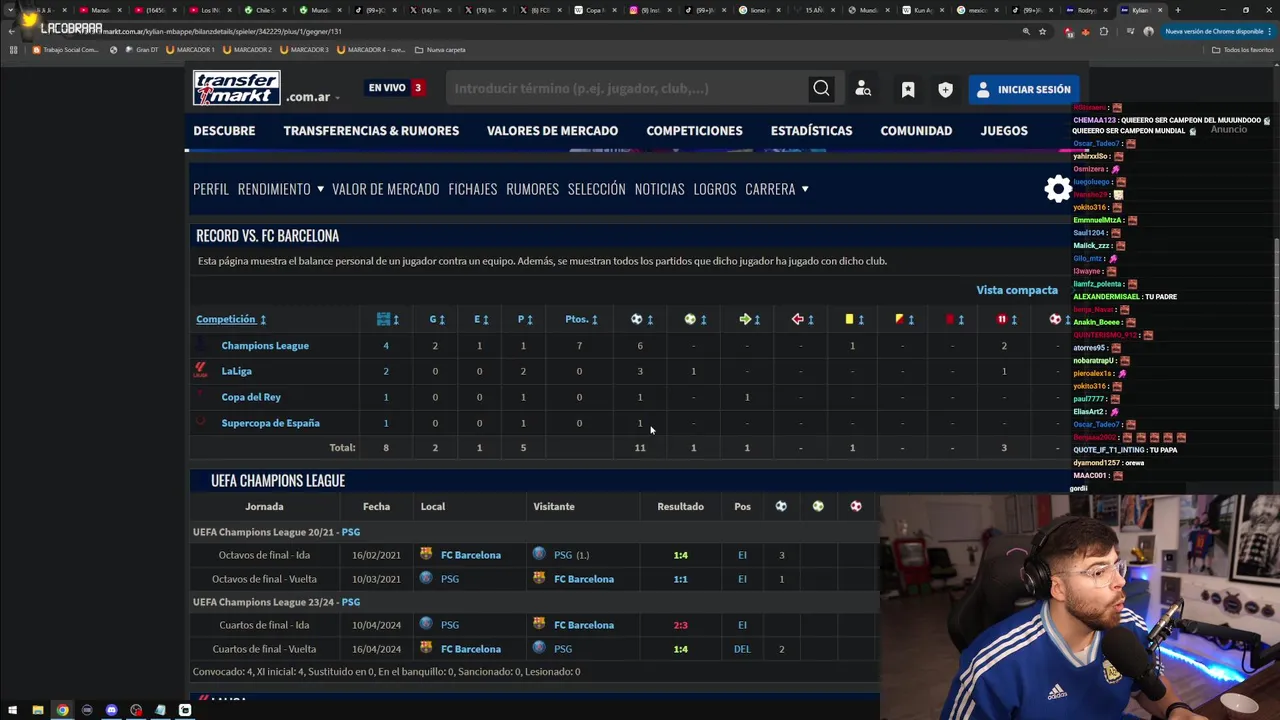This screenshot has height=720, width=1280.
Task: Go to the RUMORES tab
Action: [x=532, y=189]
